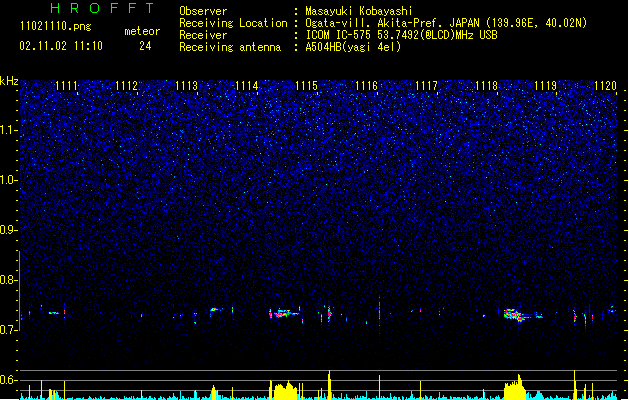
Task: Click the meteor count label
Action: [x=142, y=31]
